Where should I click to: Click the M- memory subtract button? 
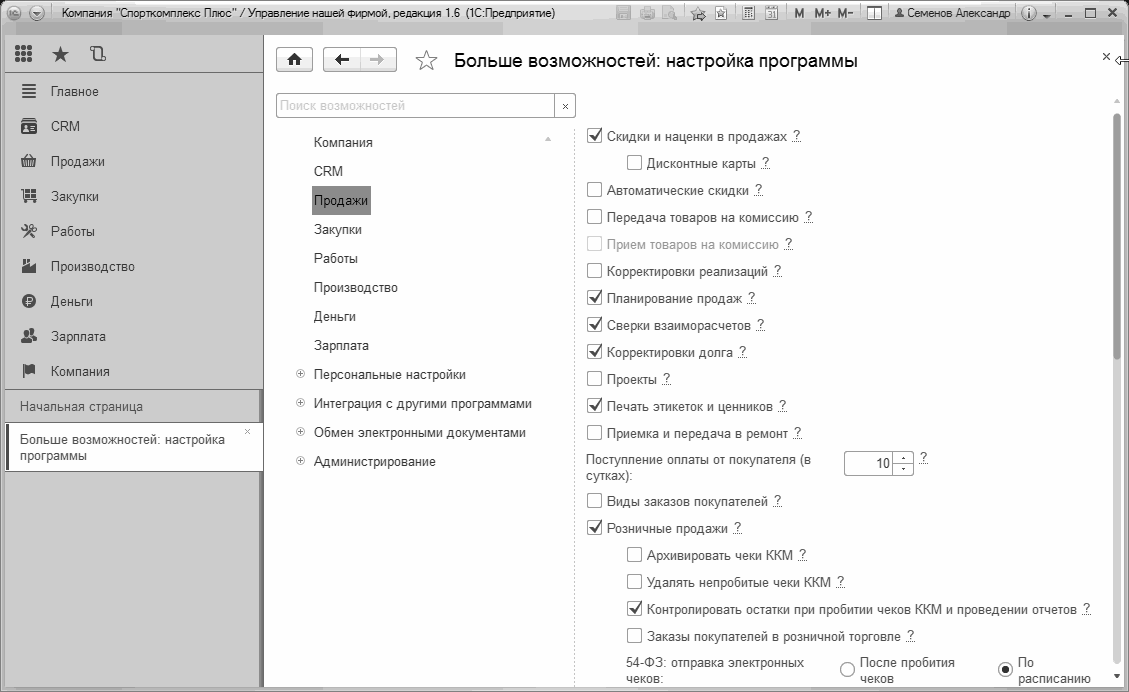(x=845, y=13)
